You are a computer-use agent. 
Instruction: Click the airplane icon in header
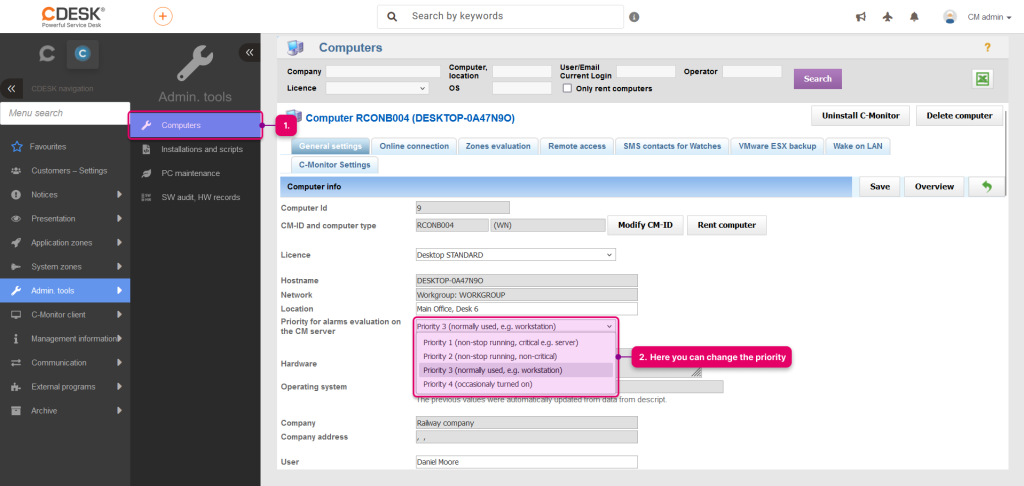(887, 18)
